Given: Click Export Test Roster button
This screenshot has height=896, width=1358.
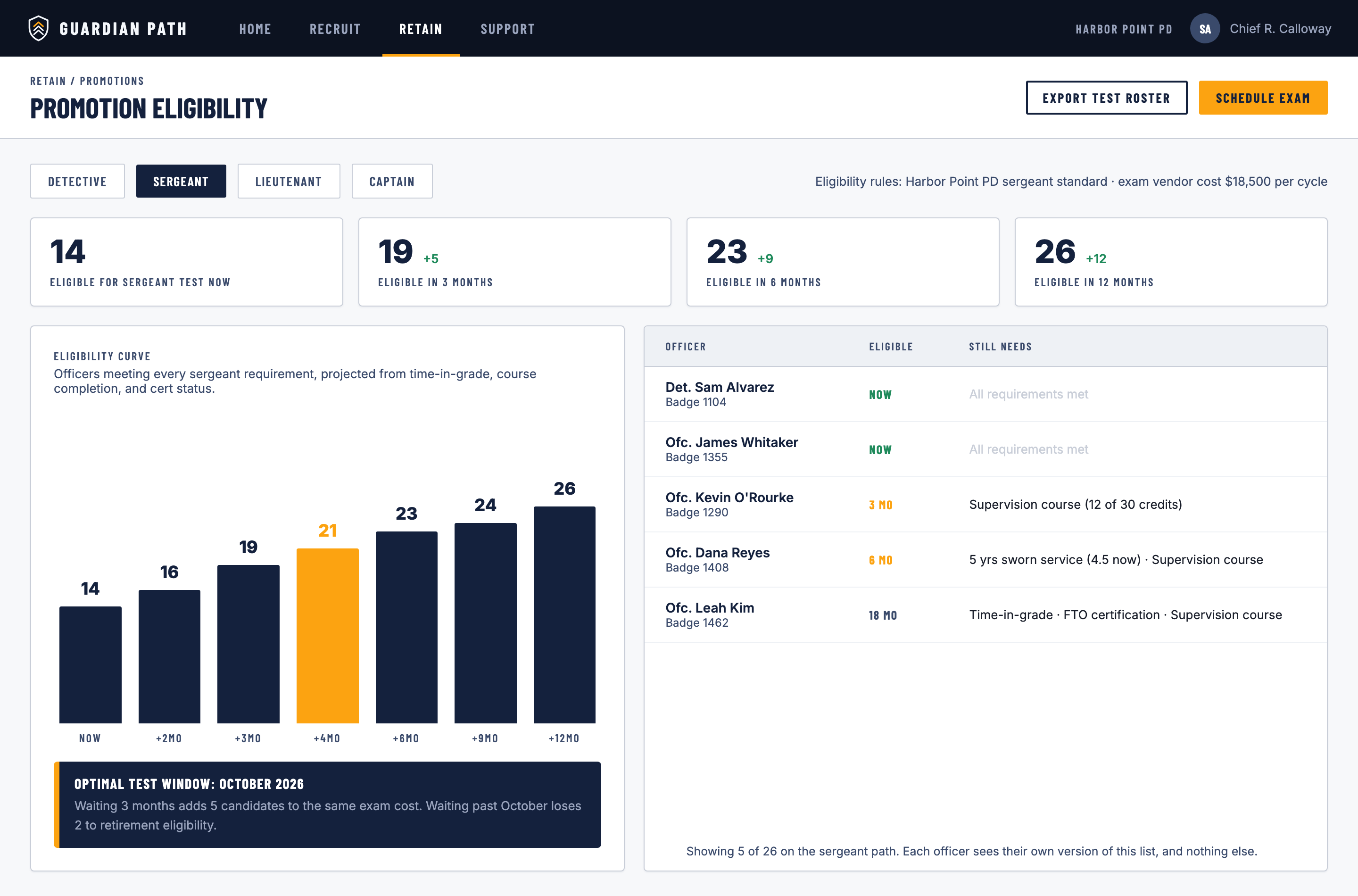Looking at the screenshot, I should click(1106, 98).
